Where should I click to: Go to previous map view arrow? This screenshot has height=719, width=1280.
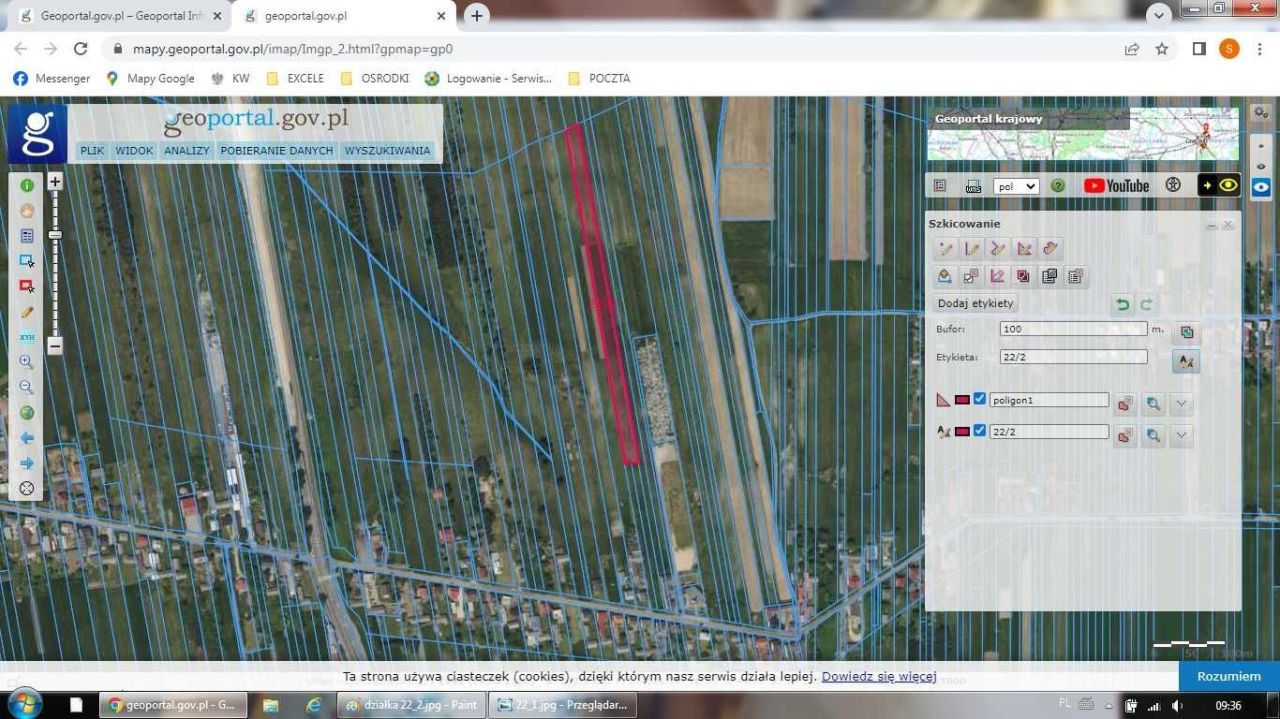pyautogui.click(x=27, y=438)
